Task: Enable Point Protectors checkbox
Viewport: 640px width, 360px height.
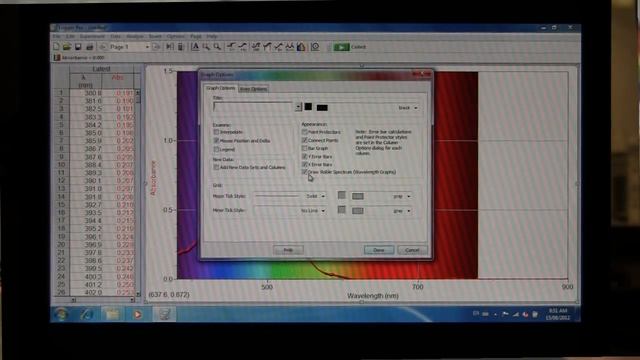Action: click(304, 132)
